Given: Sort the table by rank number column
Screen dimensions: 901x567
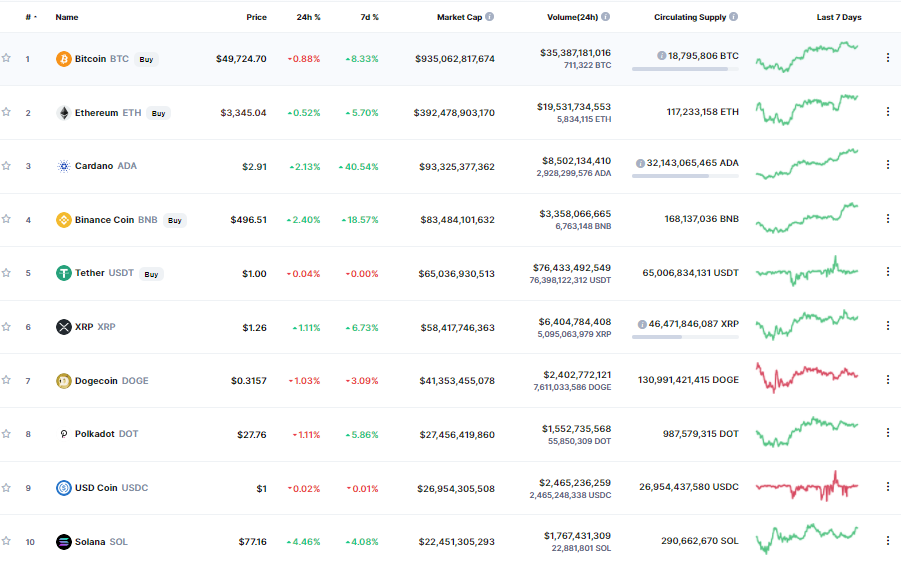Looking at the screenshot, I should coord(31,17).
